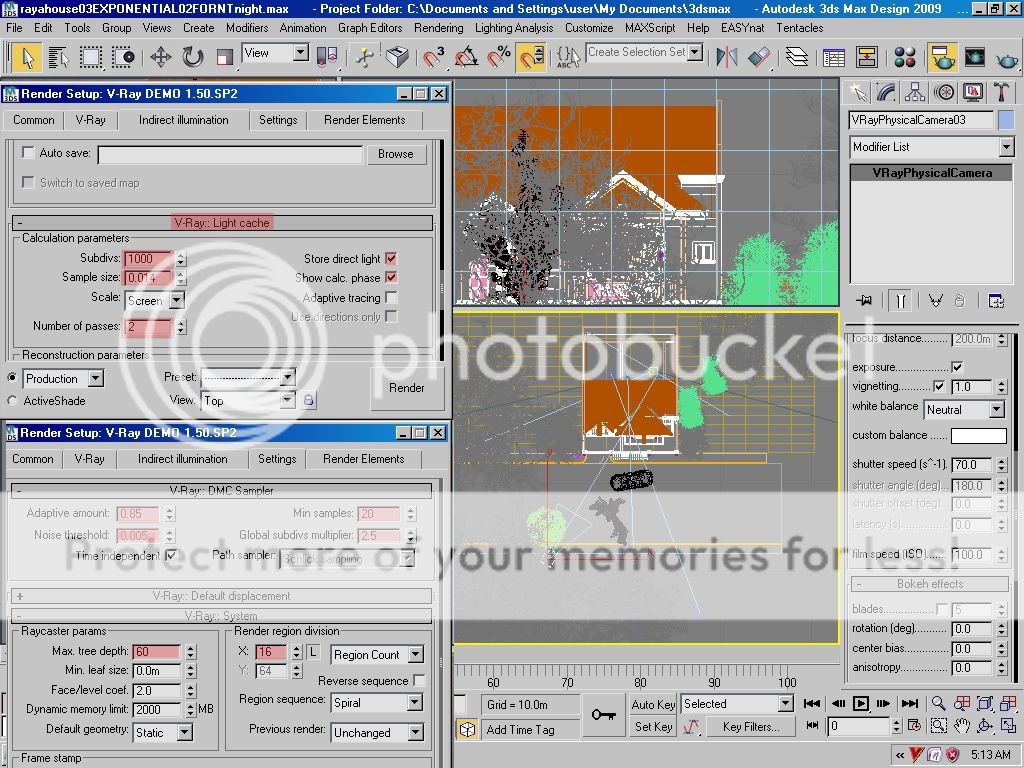The height and width of the screenshot is (768, 1024).
Task: Toggle Show calc. phase checkbox
Action: click(x=391, y=278)
